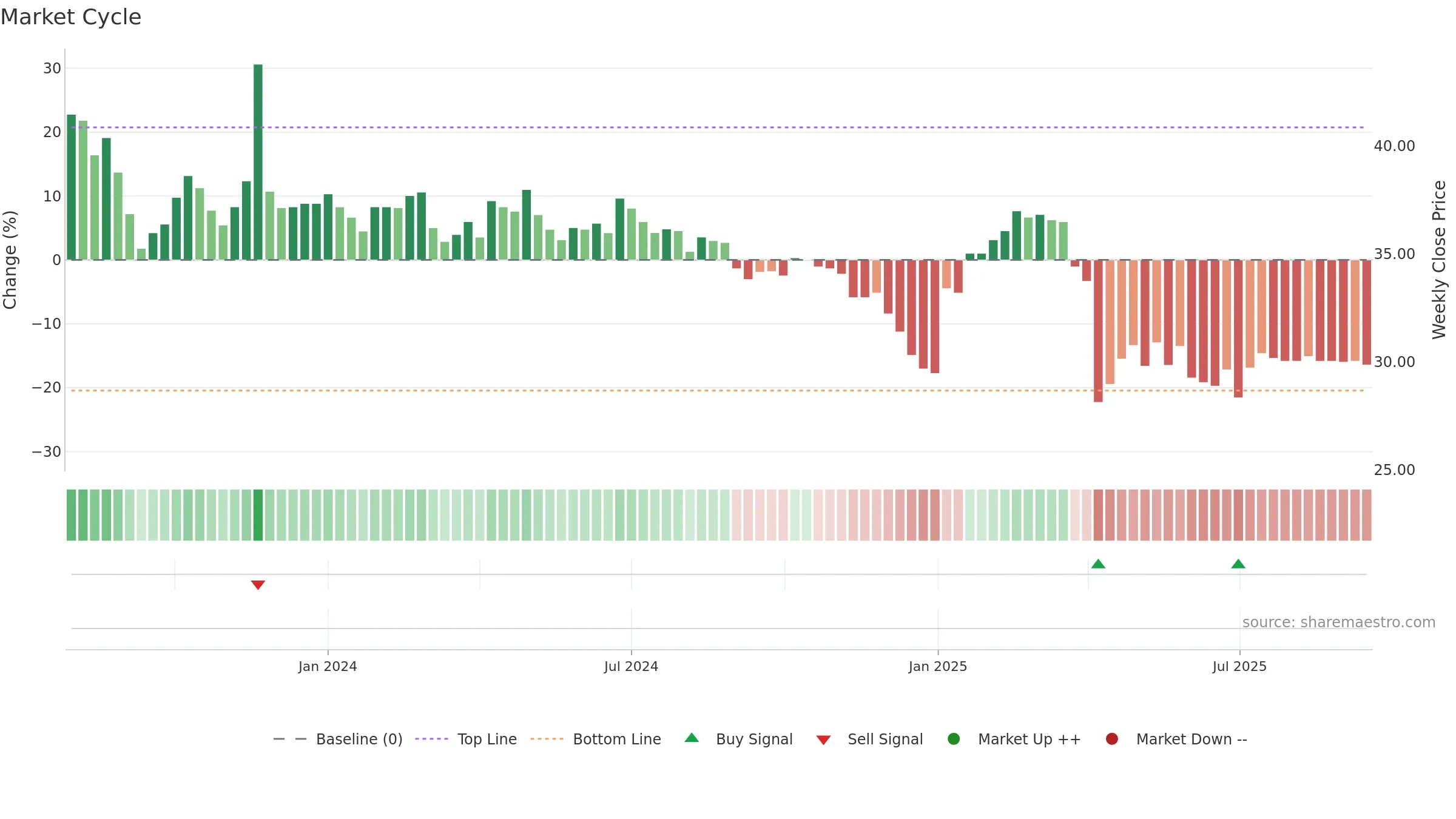The height and width of the screenshot is (819, 1456).
Task: Click the −30 tick on Change axis
Action: pyautogui.click(x=47, y=452)
